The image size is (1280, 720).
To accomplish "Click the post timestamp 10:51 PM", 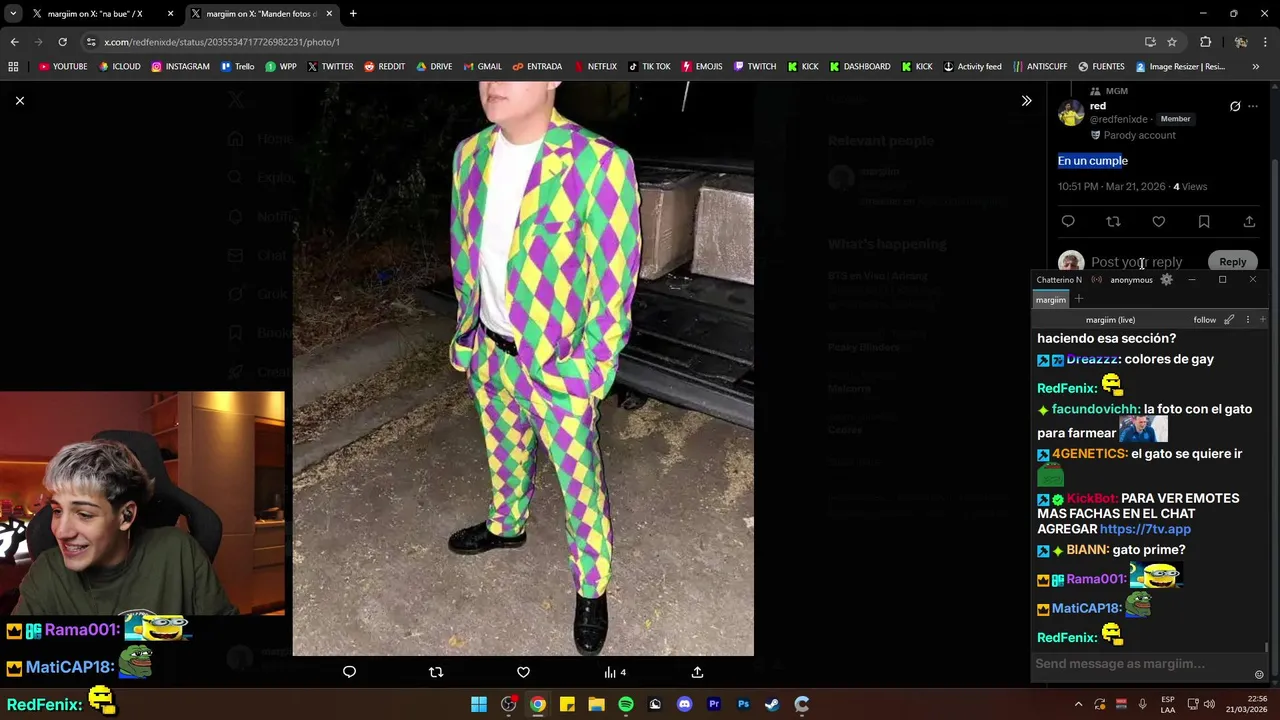I will click(1112, 186).
